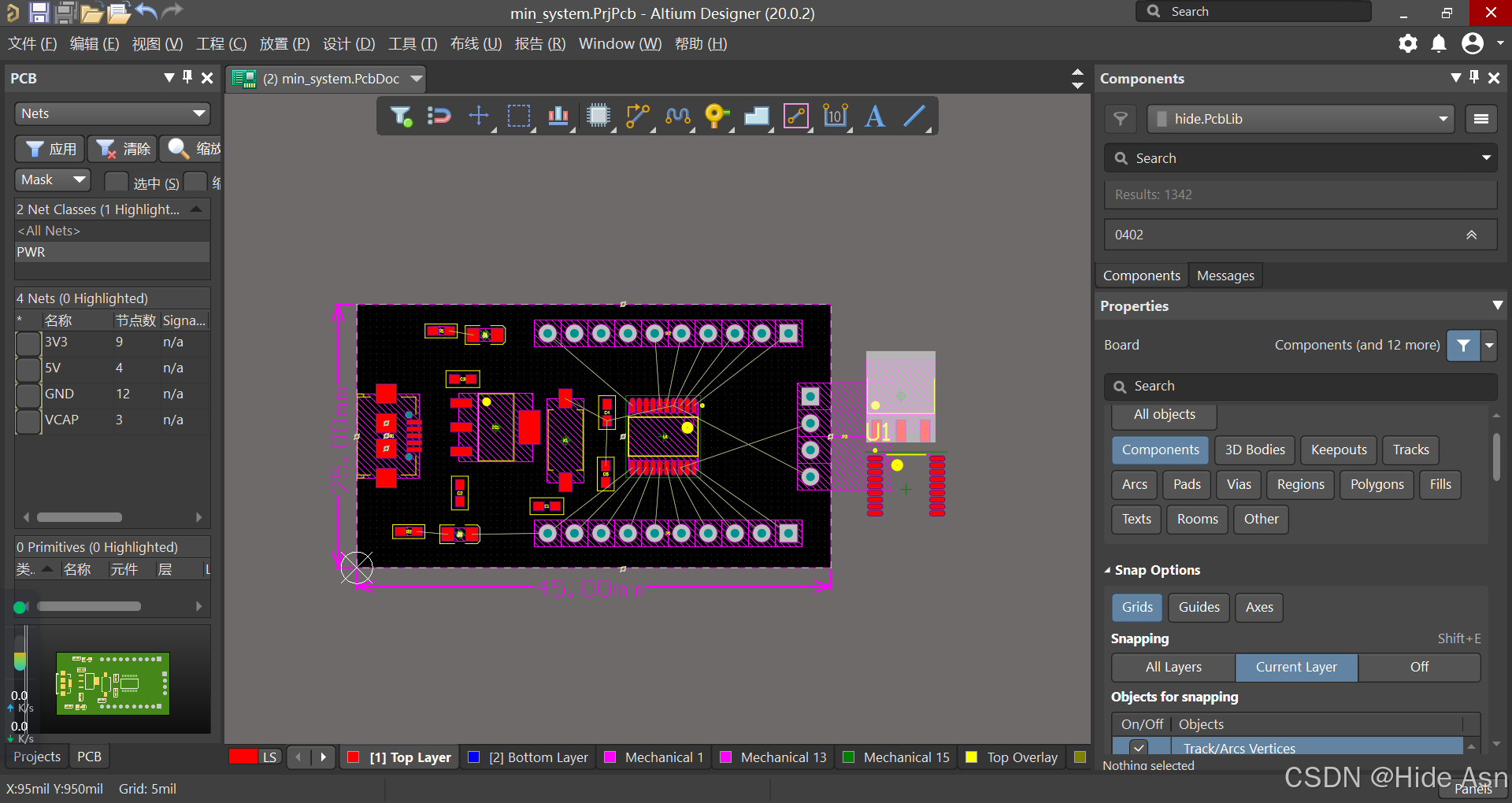
Task: Click the Save All icon in title bar
Action: point(66,12)
